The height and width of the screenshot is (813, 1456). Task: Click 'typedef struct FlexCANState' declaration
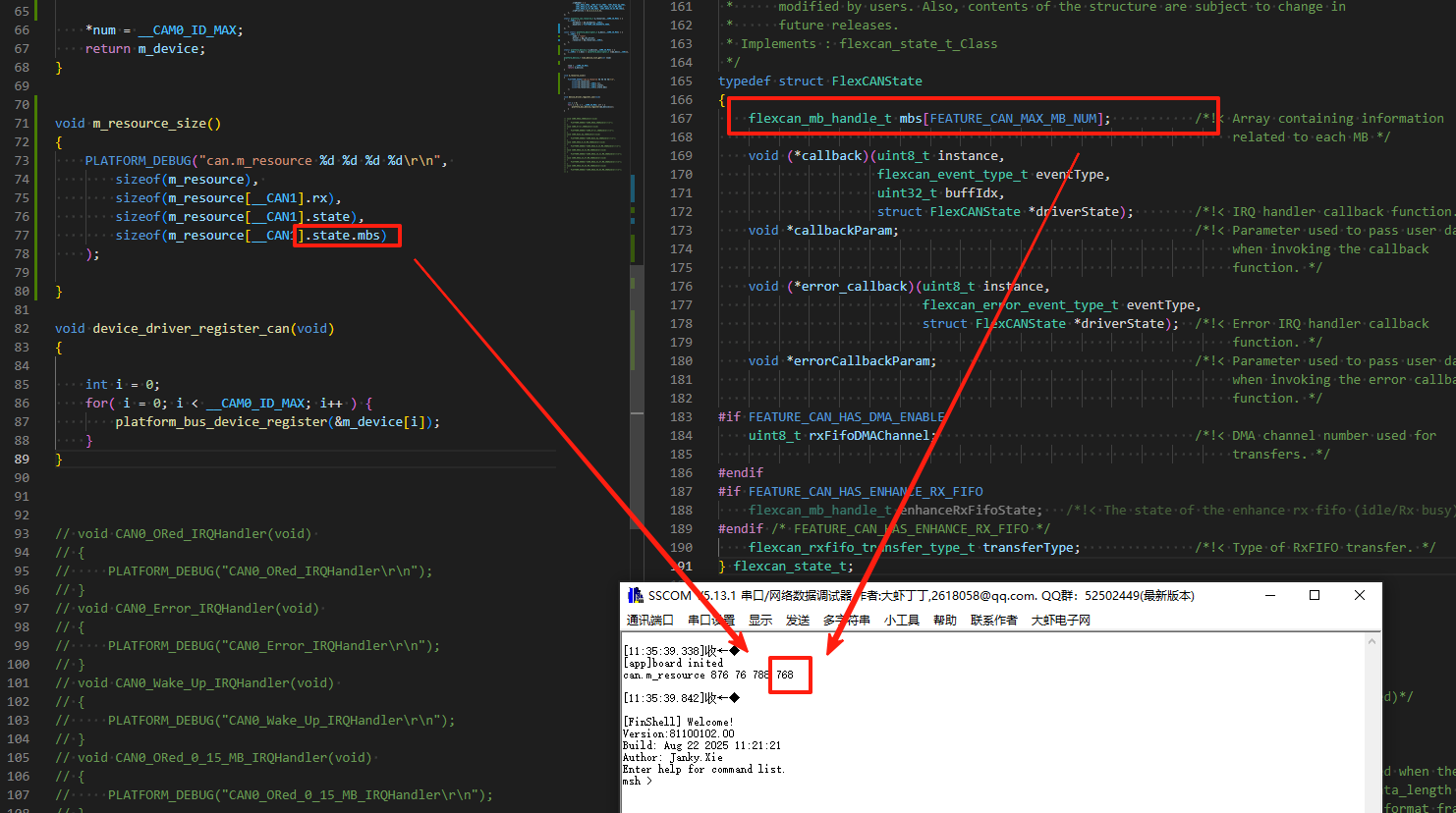pyautogui.click(x=820, y=81)
